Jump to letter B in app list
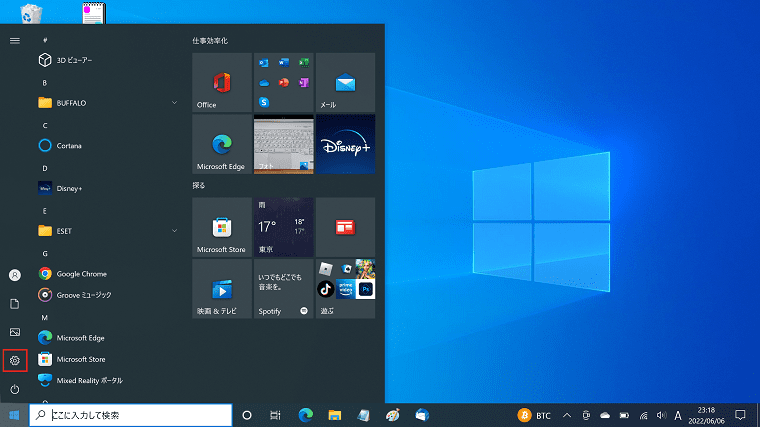Screen dimensions: 760x427 [x=45, y=83]
